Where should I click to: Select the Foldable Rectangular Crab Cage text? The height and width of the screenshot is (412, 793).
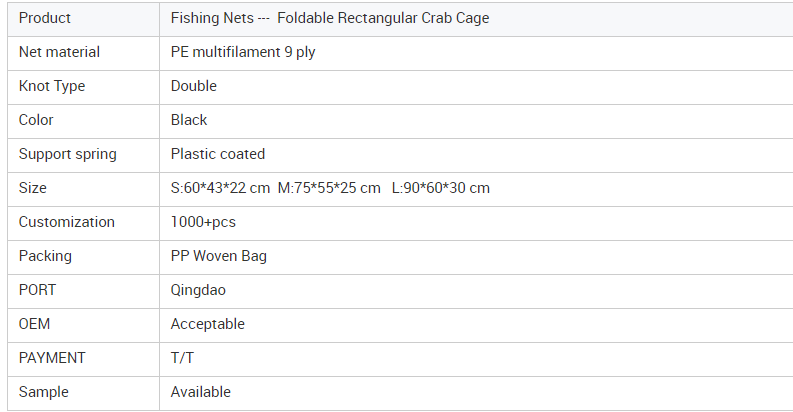383,18
